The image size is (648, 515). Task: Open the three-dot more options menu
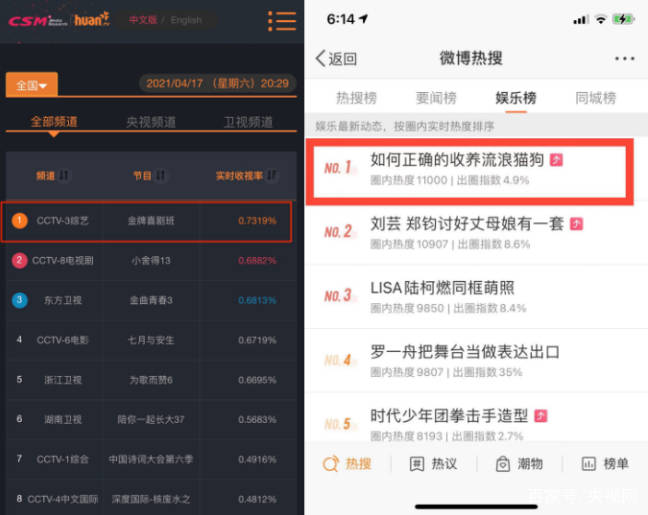[624, 58]
